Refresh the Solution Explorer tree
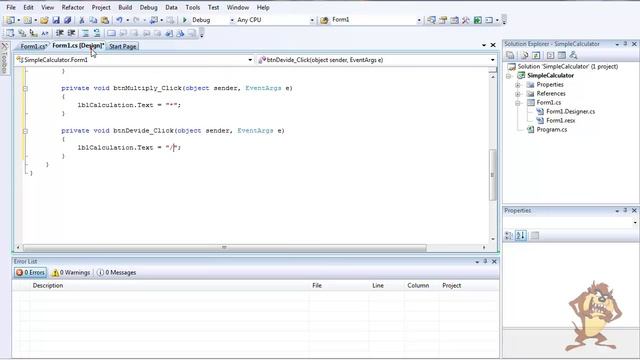Image resolution: width=640 pixels, height=360 pixels. coord(536,55)
